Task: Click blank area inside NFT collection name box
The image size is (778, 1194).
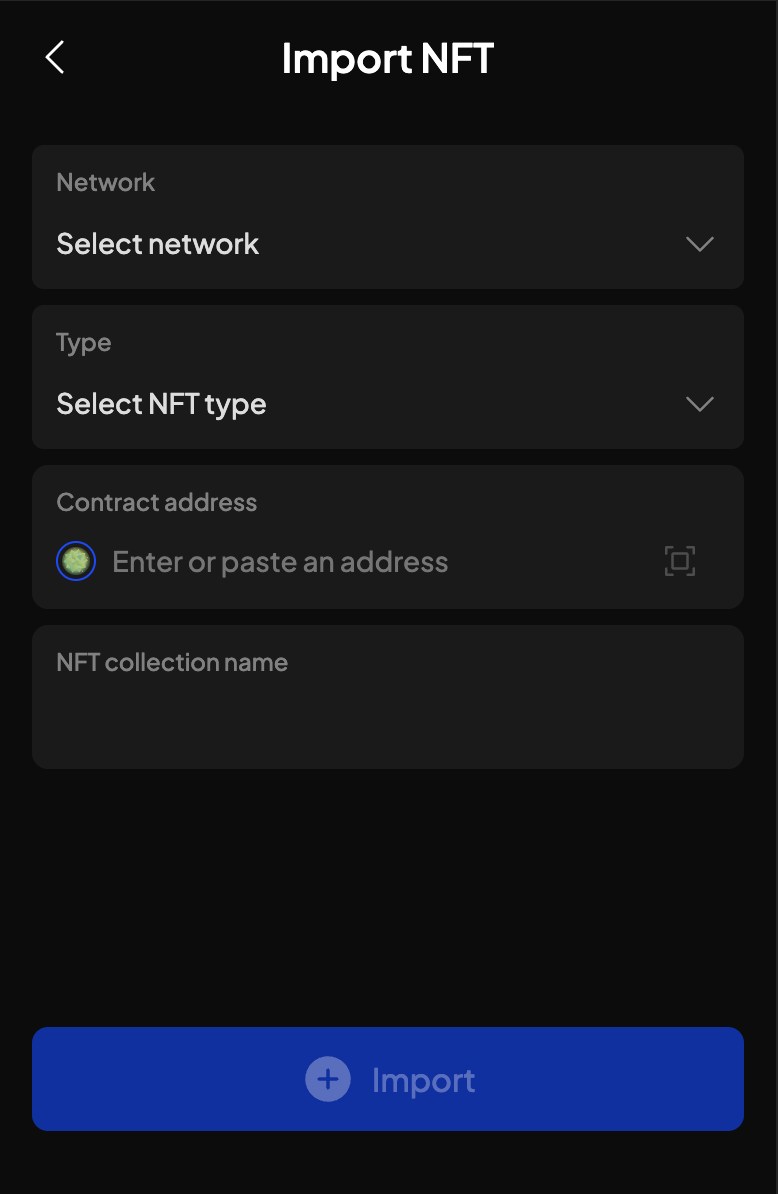Action: [387, 723]
